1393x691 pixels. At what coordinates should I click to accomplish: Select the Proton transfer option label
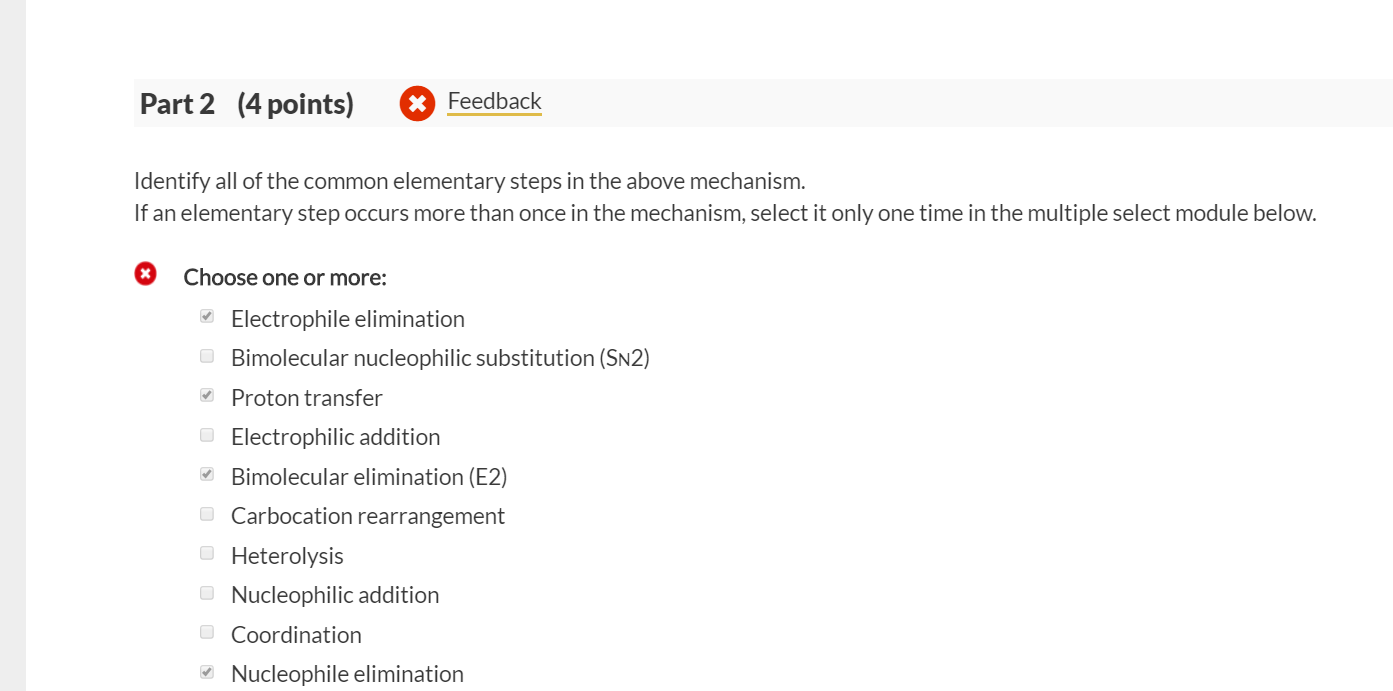click(306, 397)
